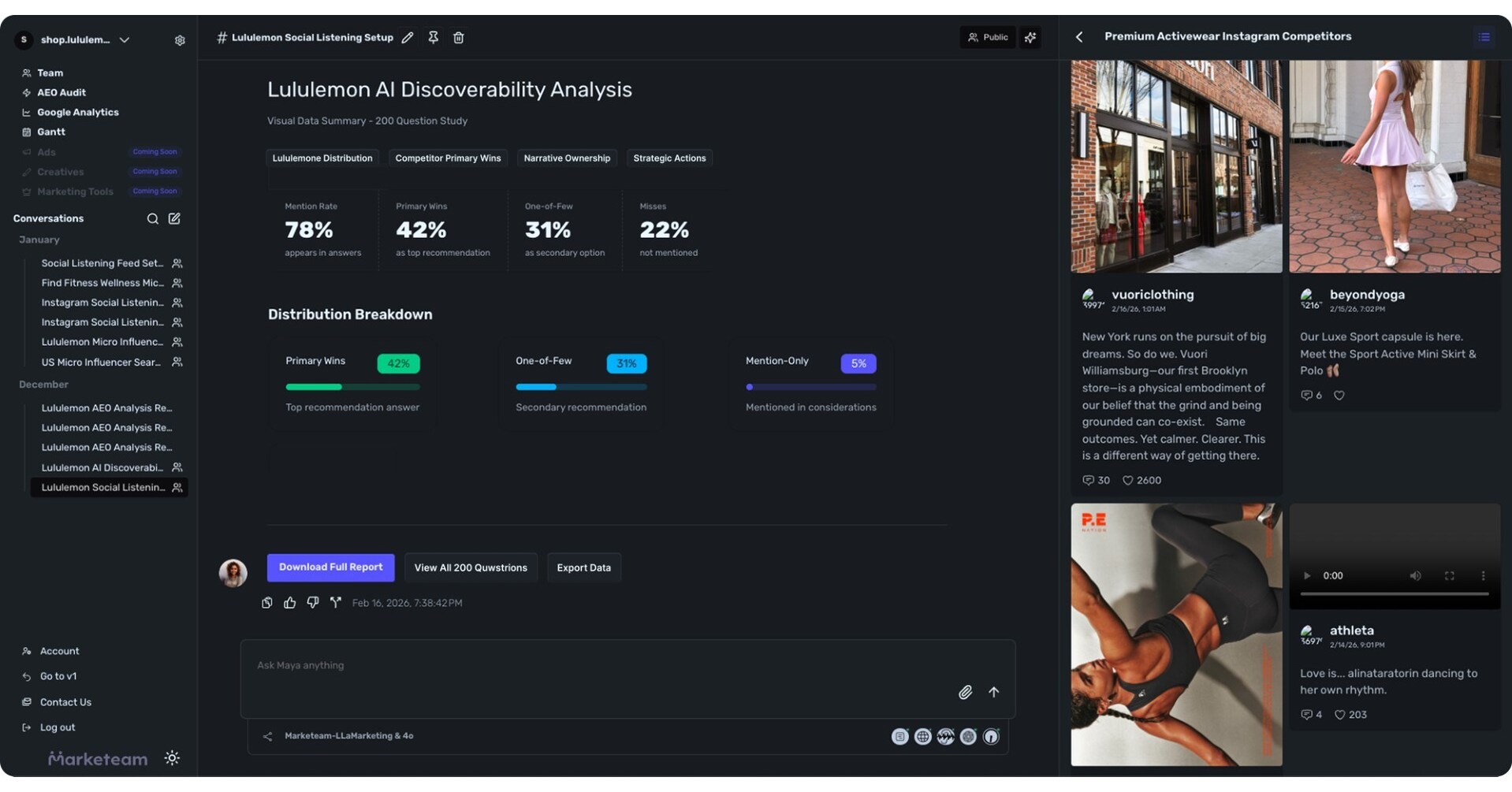Download Full Report

tap(330, 567)
